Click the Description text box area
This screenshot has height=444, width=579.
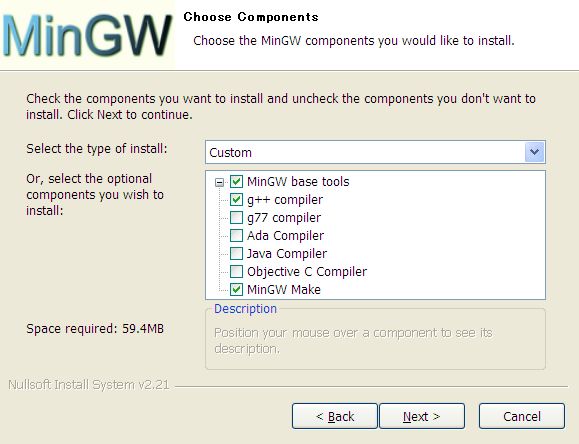[375, 339]
